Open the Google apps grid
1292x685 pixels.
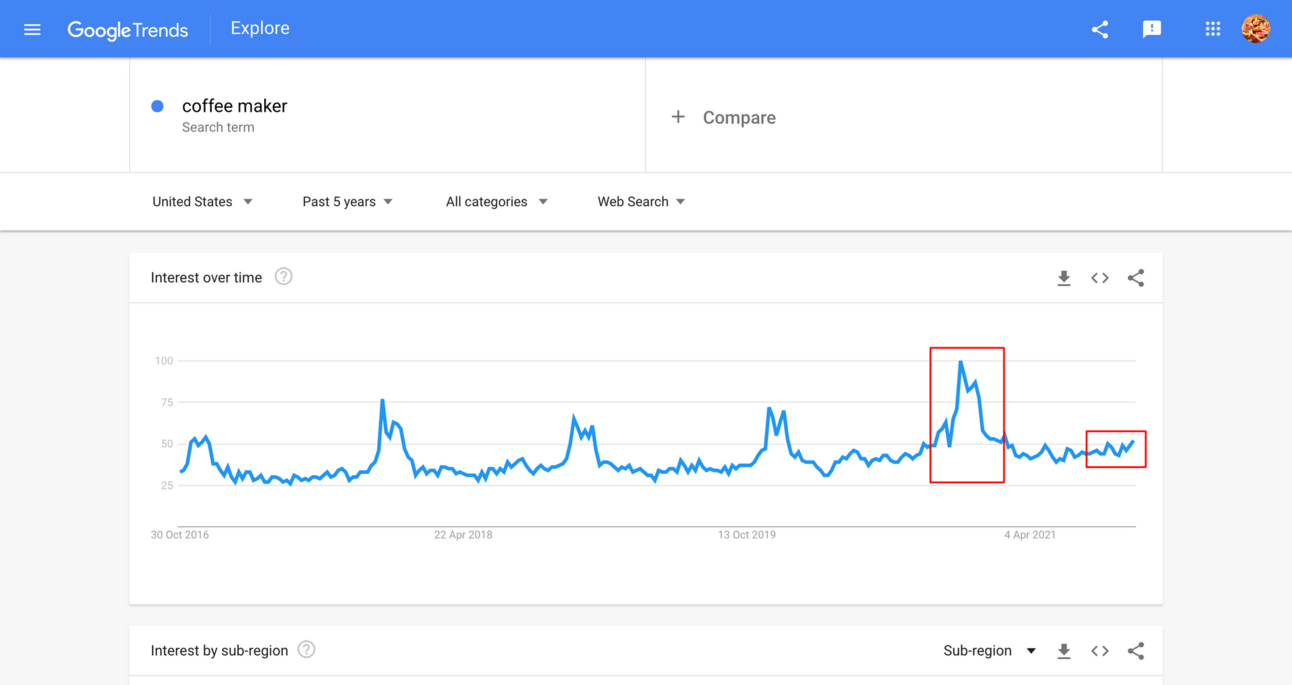[x=1212, y=29]
